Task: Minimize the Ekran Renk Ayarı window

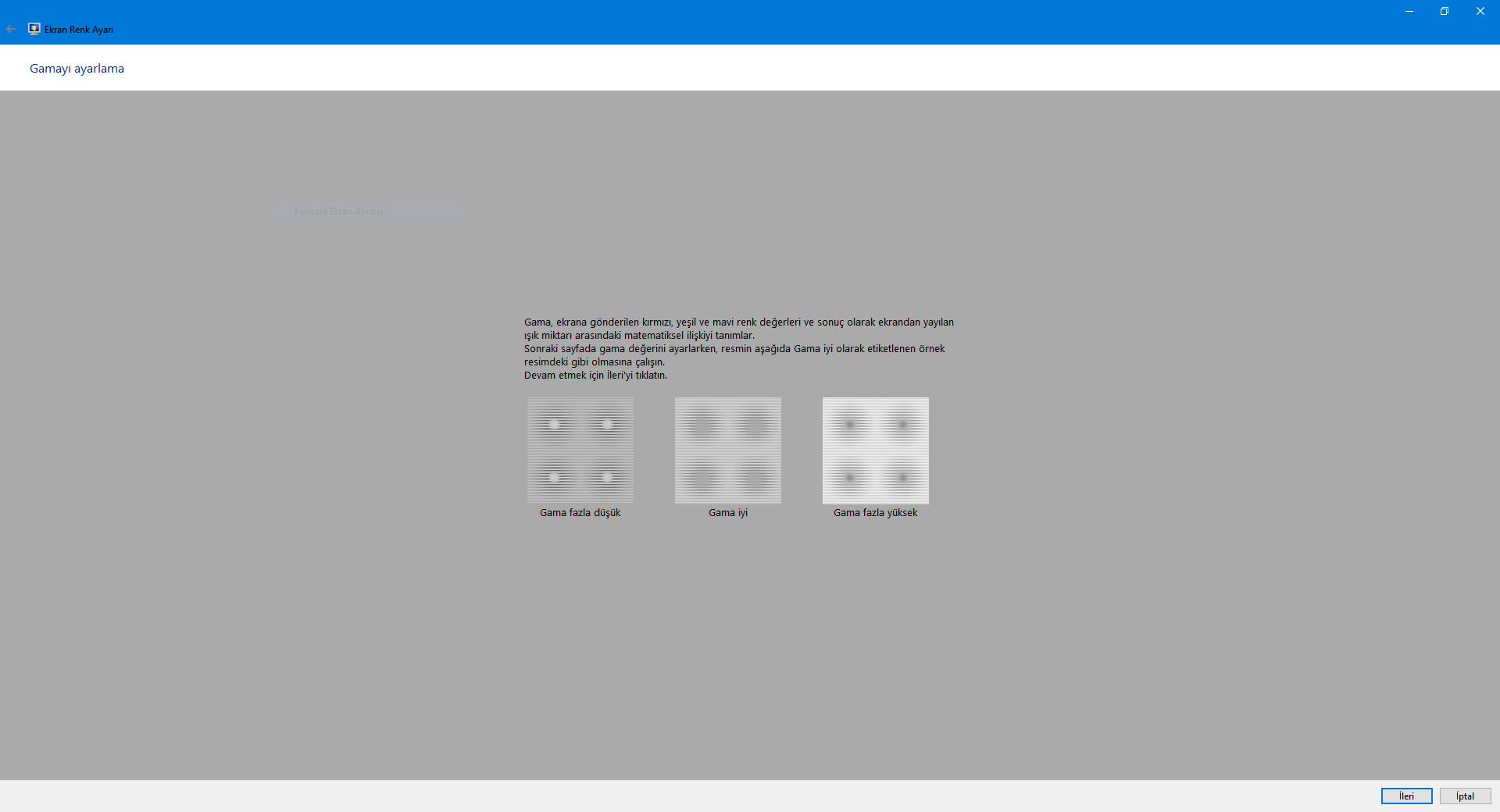Action: [1409, 11]
